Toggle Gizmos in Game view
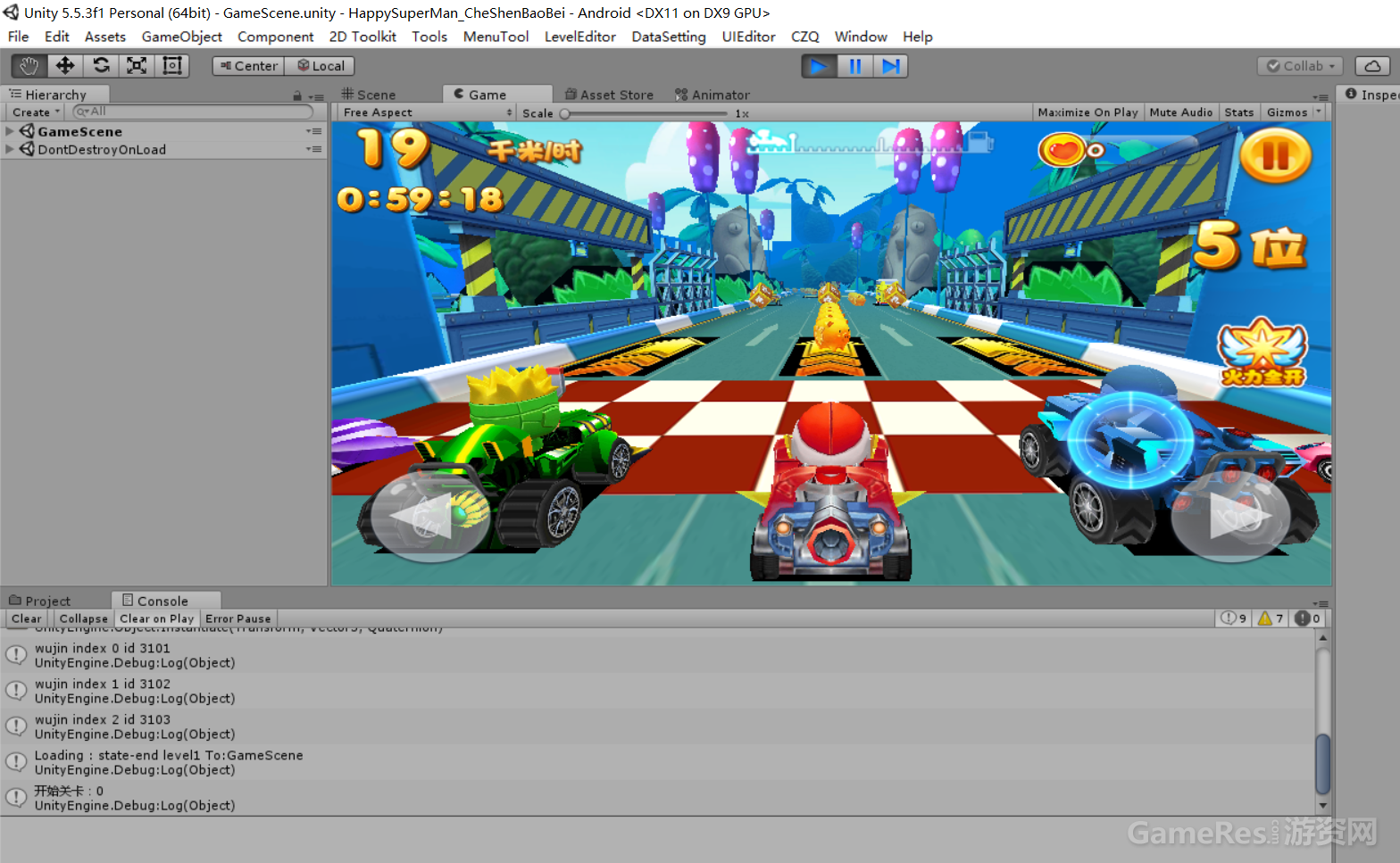Image resolution: width=1400 pixels, height=863 pixels. [x=1287, y=112]
